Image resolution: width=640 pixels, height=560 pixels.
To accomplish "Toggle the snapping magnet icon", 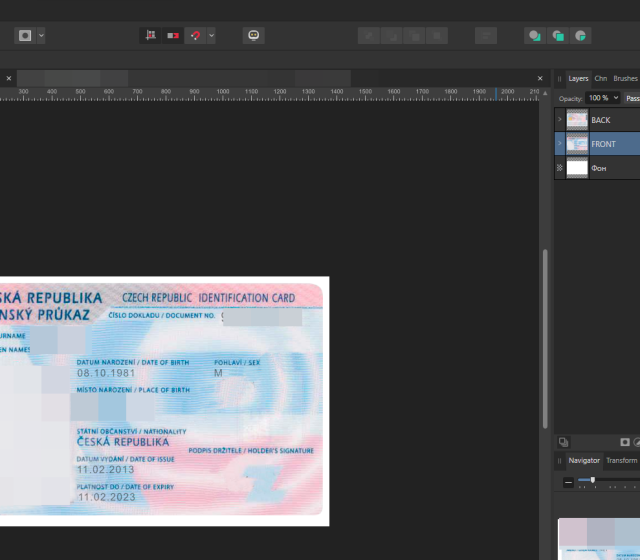I will coord(196,35).
